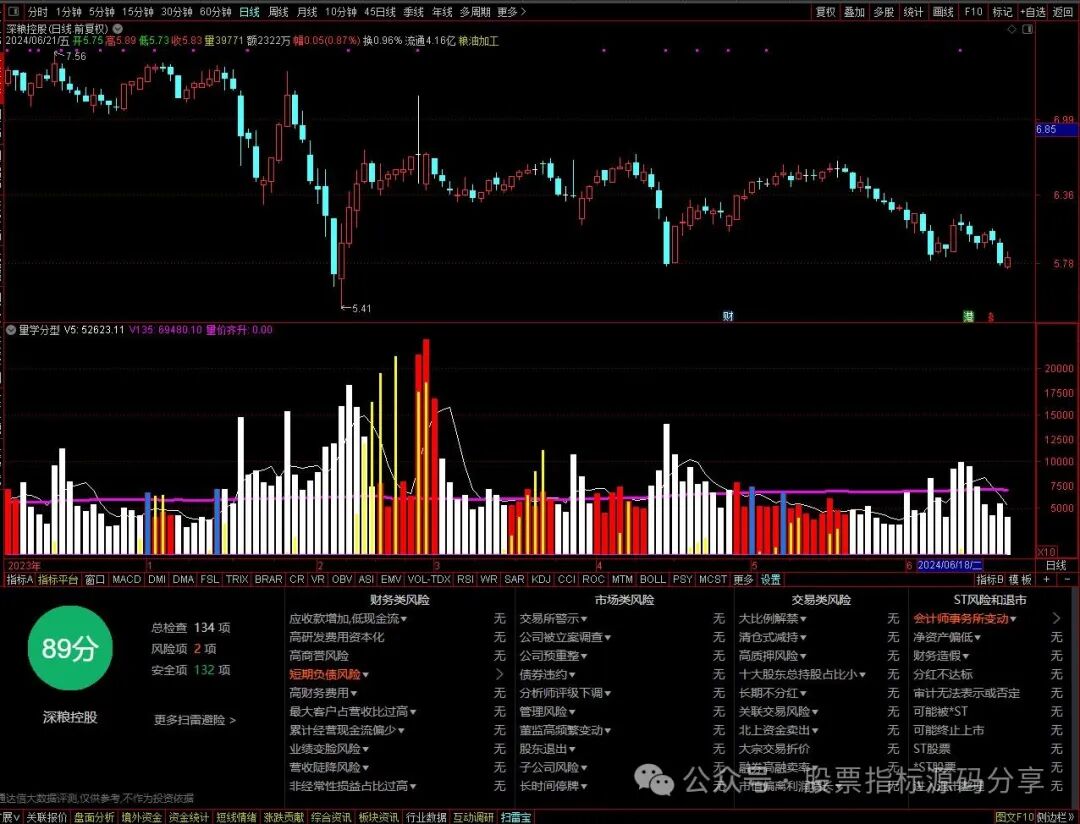Open the 短期负债风险 detail arrow
The image size is (1080, 824).
coord(500,674)
